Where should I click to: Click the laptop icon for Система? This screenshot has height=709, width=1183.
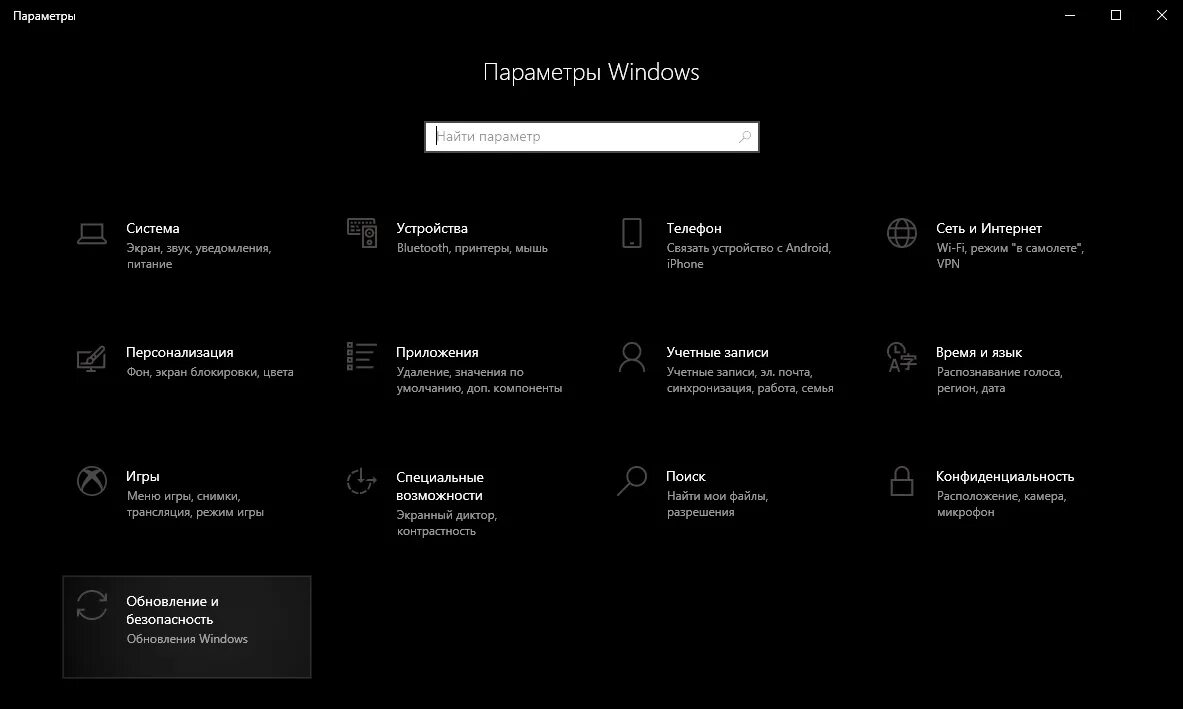pyautogui.click(x=92, y=234)
